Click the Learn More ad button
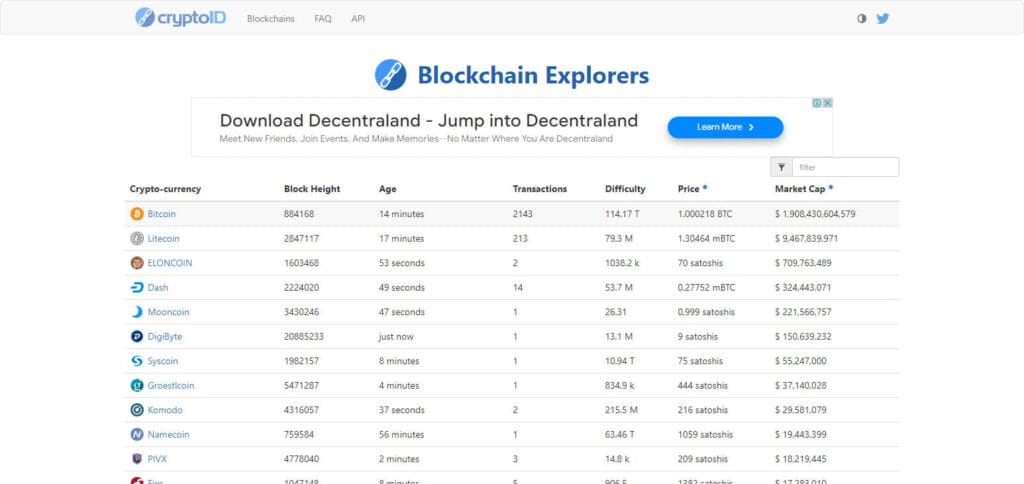This screenshot has width=1024, height=484. click(725, 127)
